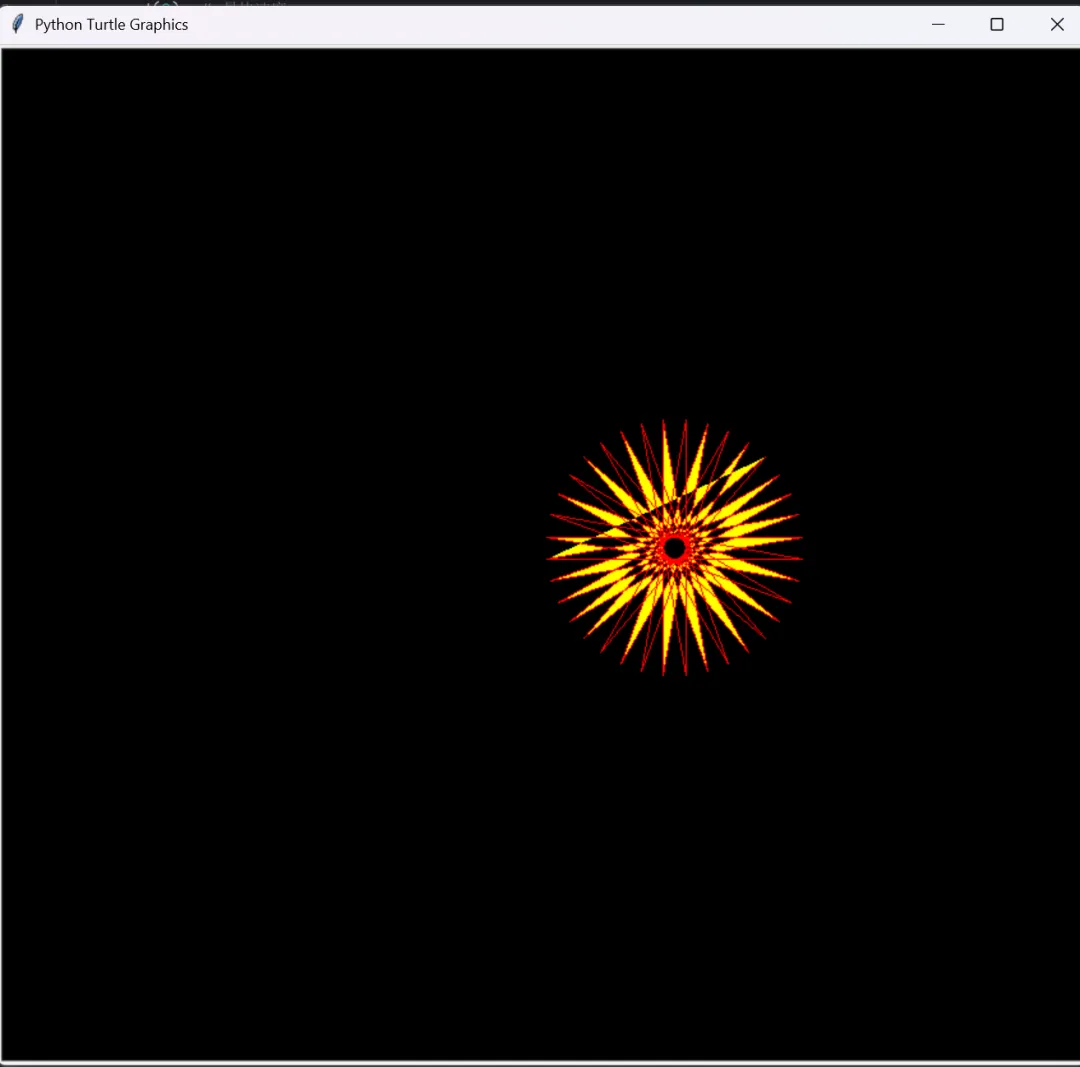Click the Python Turtle Graphics feather icon
Viewport: 1080px width, 1067px height.
click(x=18, y=24)
